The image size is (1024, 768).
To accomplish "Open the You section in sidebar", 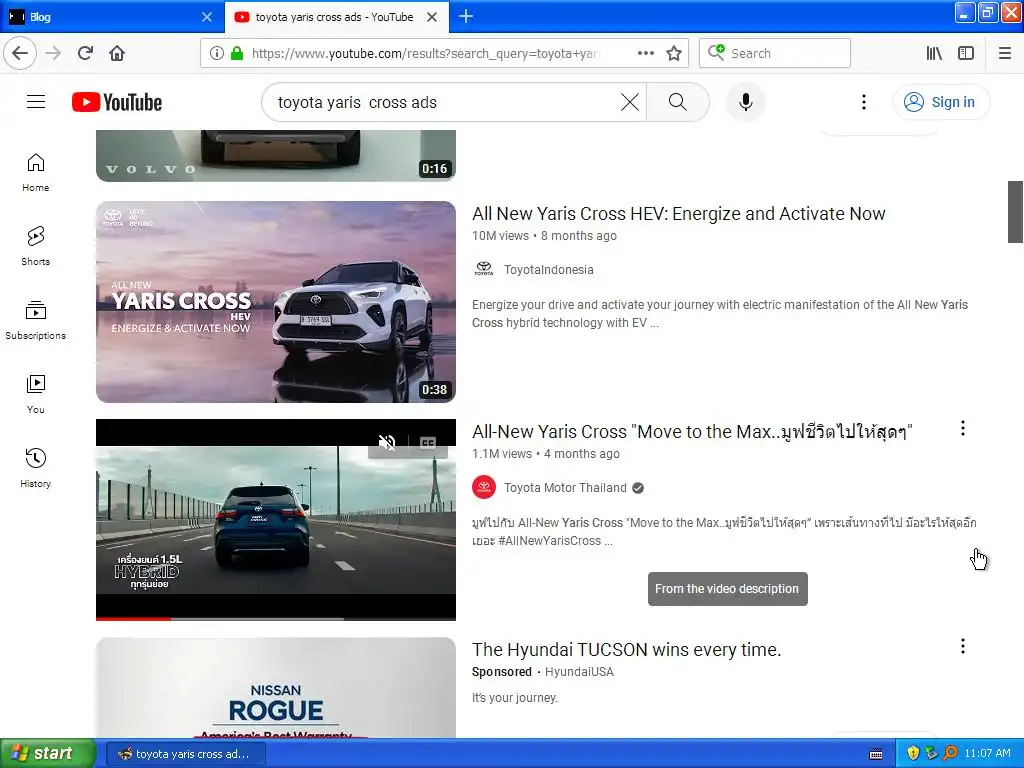I will [35, 394].
